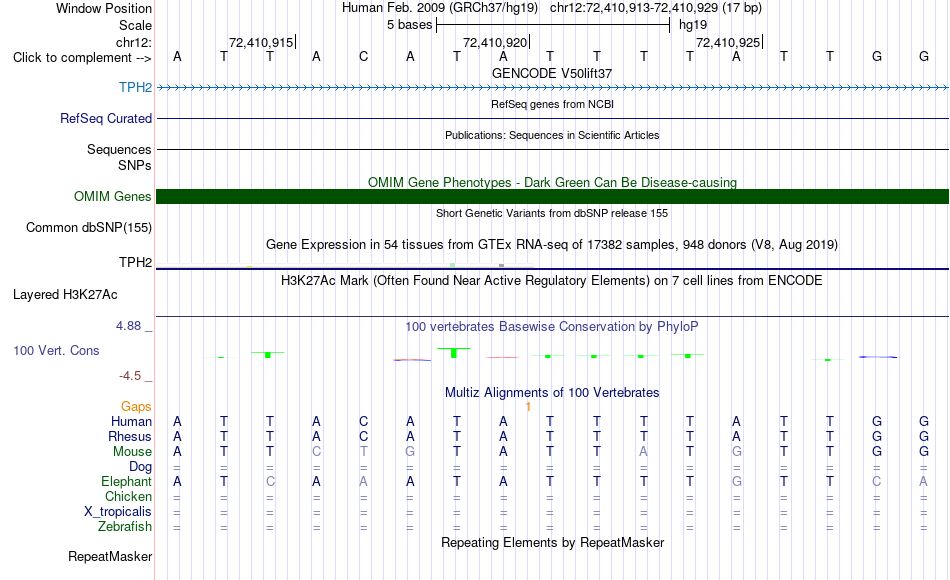Click the dark green OMIM gene bar
Image resolution: width=950 pixels, height=580 pixels.
pyautogui.click(x=552, y=196)
